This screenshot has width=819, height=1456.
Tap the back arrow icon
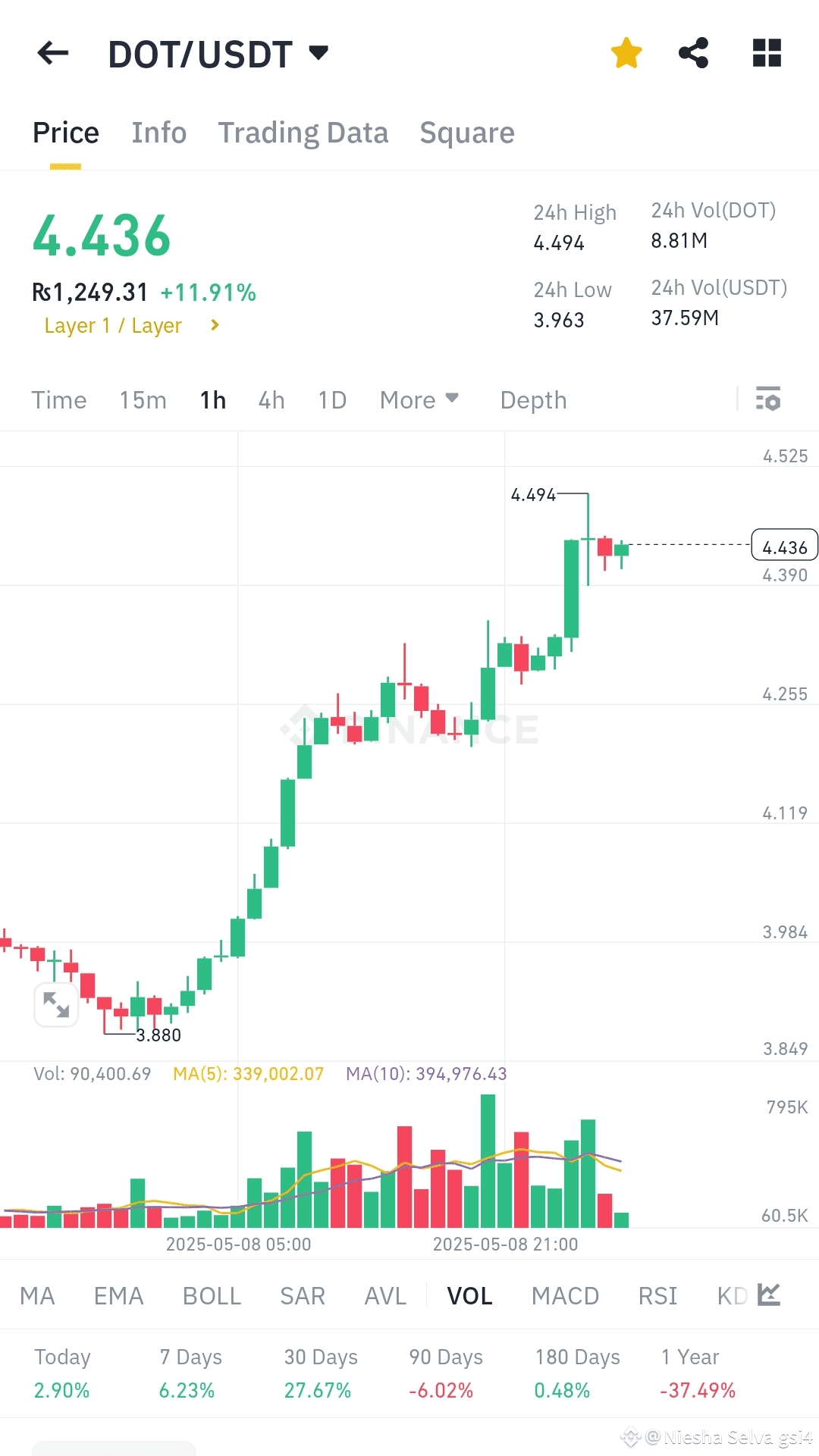pos(53,53)
